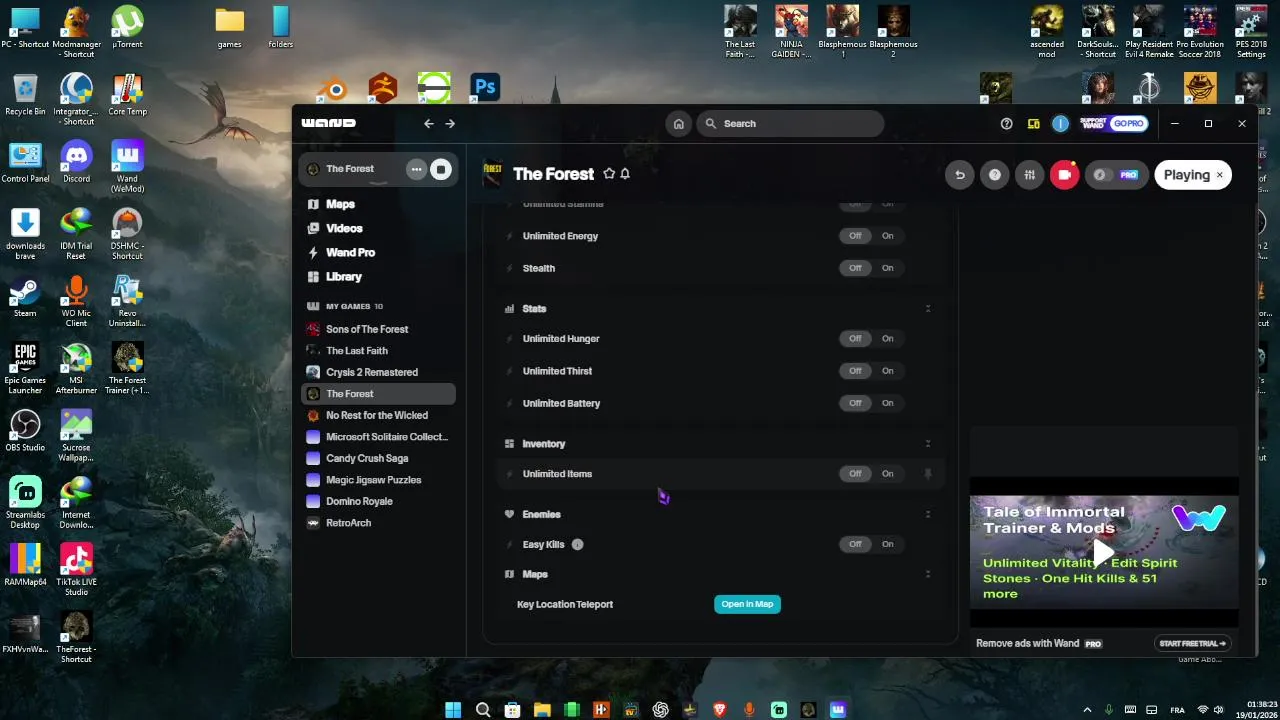
Task: Play the Tale of Immortal ad video
Action: tap(1104, 552)
